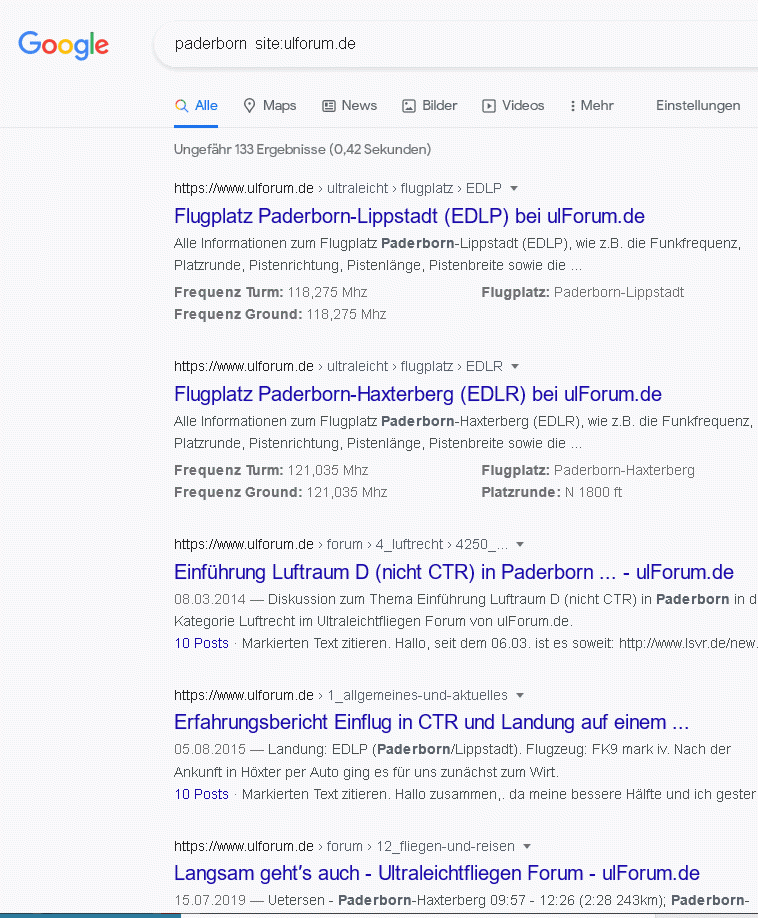This screenshot has width=758, height=918.
Task: Click 'Platzrunde: N 1800 ft' text
Action: pyautogui.click(x=551, y=493)
